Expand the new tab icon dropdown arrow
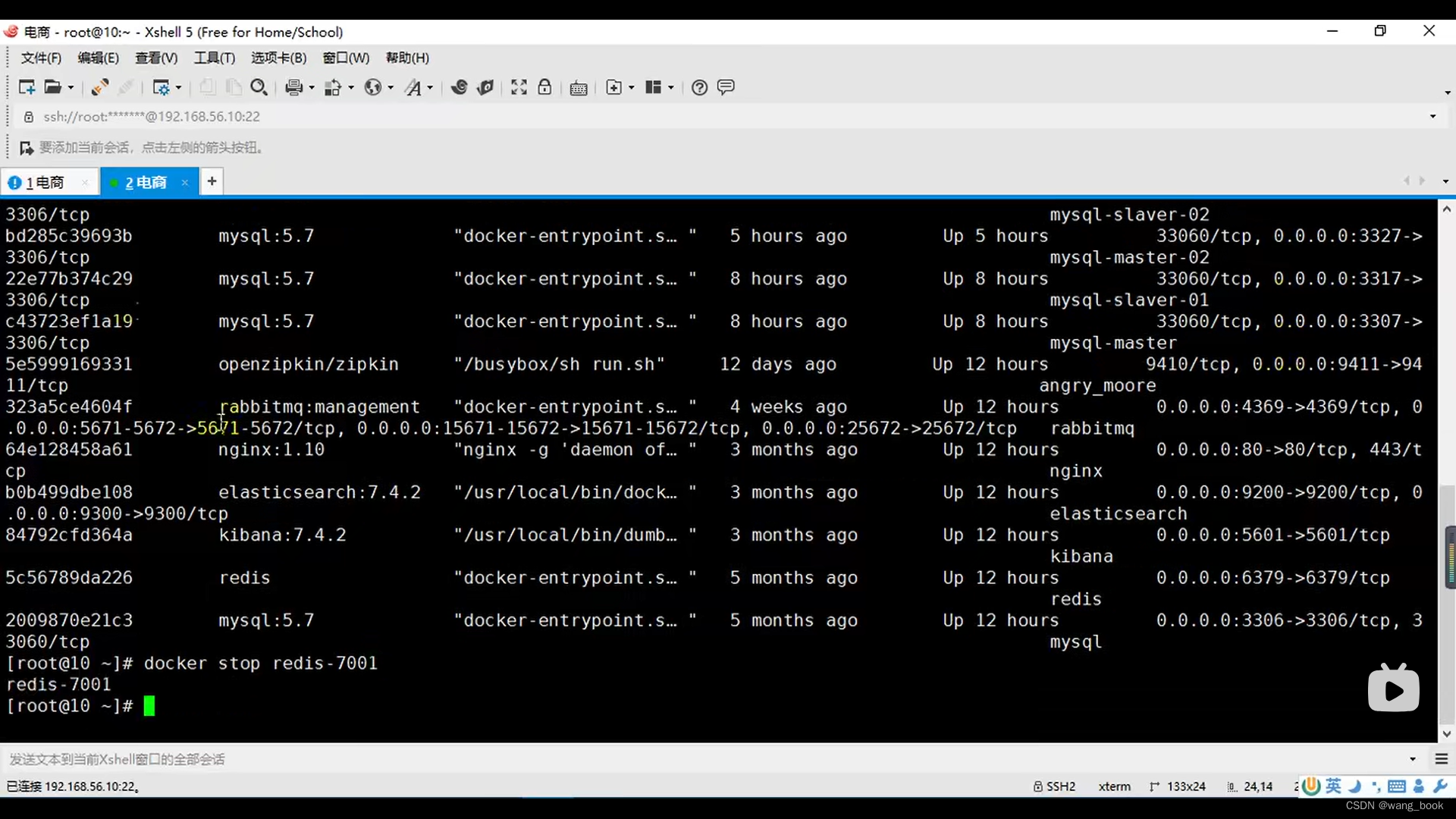The image size is (1456, 819). pyautogui.click(x=631, y=88)
